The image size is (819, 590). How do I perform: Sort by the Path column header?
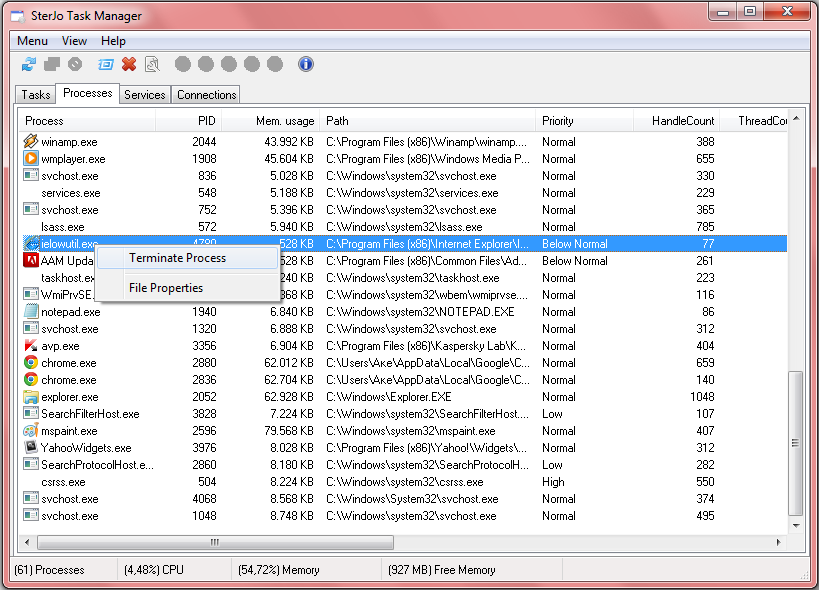click(428, 121)
